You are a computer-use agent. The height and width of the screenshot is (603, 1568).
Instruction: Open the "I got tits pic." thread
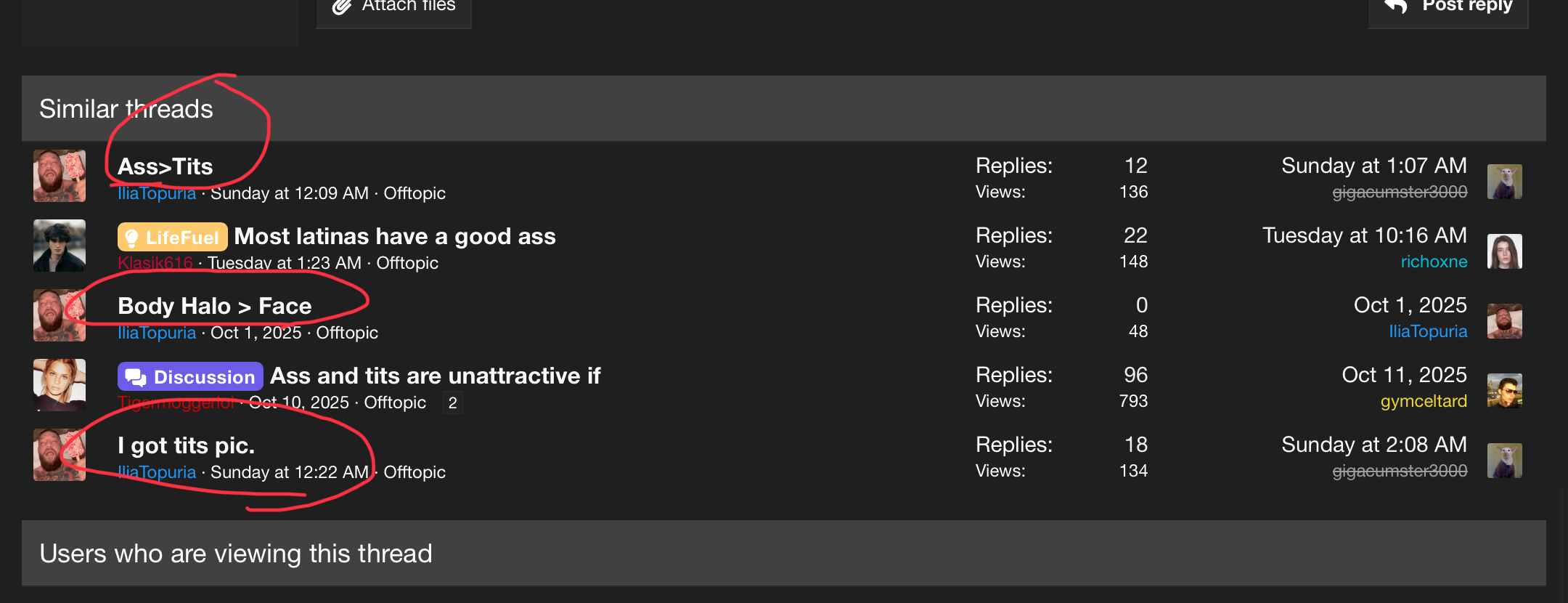186,445
